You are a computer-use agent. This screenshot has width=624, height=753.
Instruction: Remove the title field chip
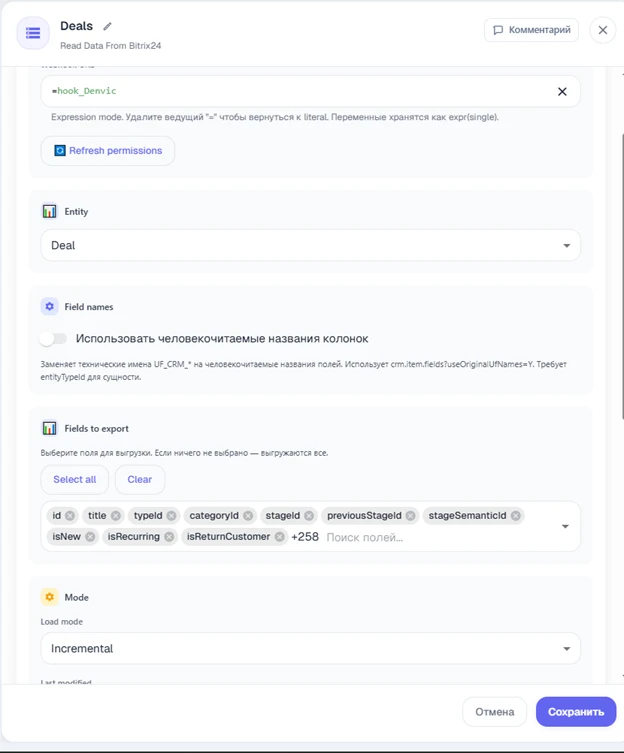[116, 516]
